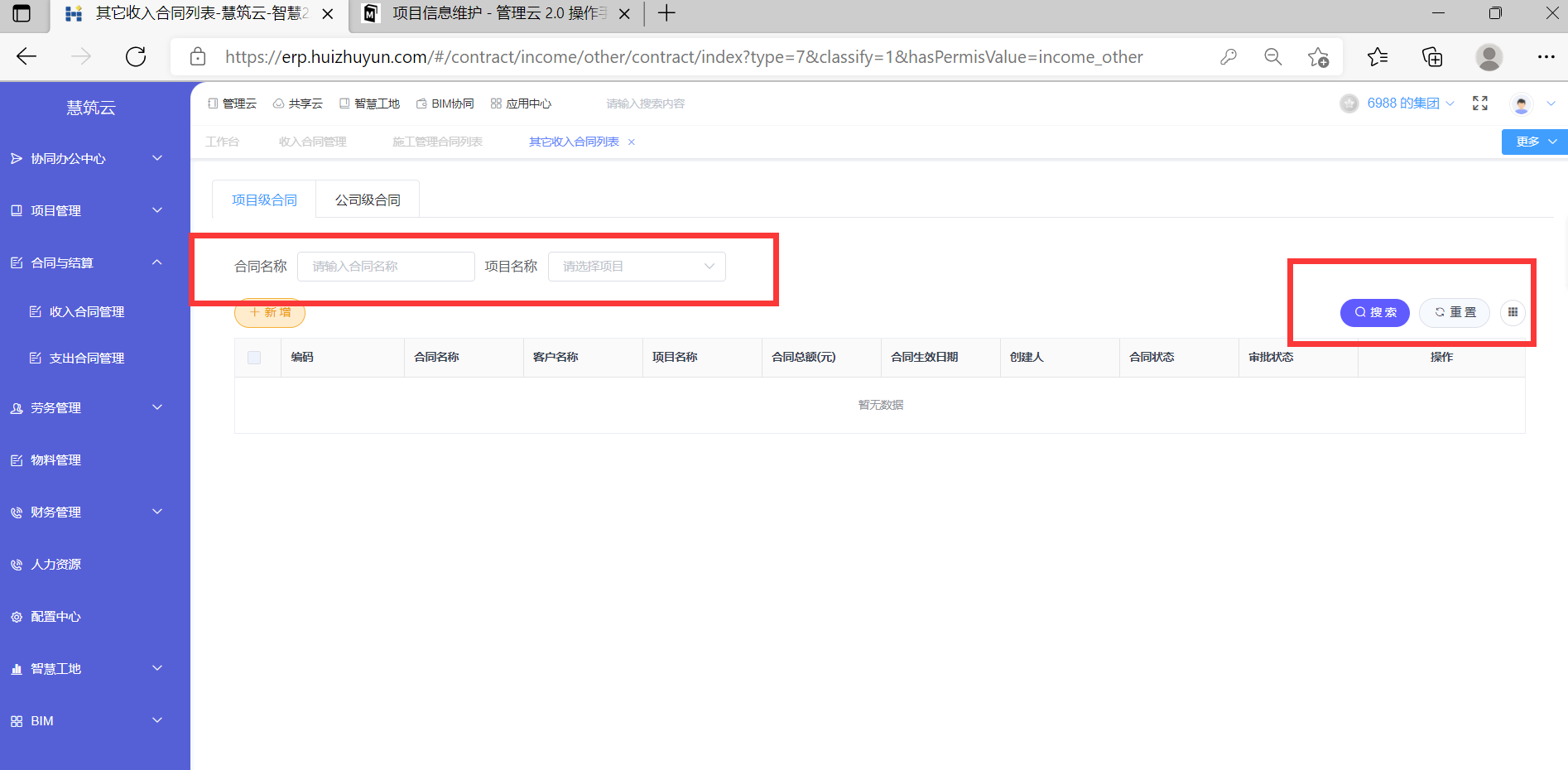Image resolution: width=1568 pixels, height=770 pixels.
Task: Click the 搜索 search button
Action: (x=1375, y=312)
